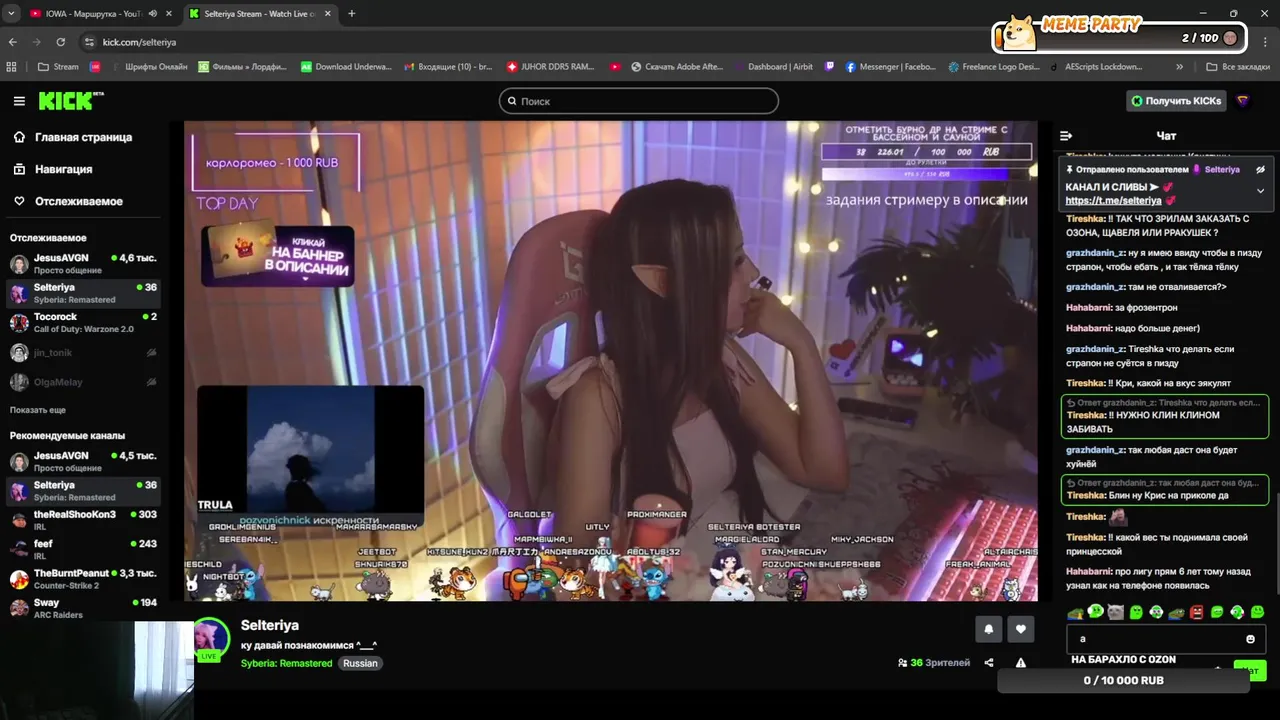Open offline channel jin_tonik
The image size is (1280, 720).
(x=83, y=353)
